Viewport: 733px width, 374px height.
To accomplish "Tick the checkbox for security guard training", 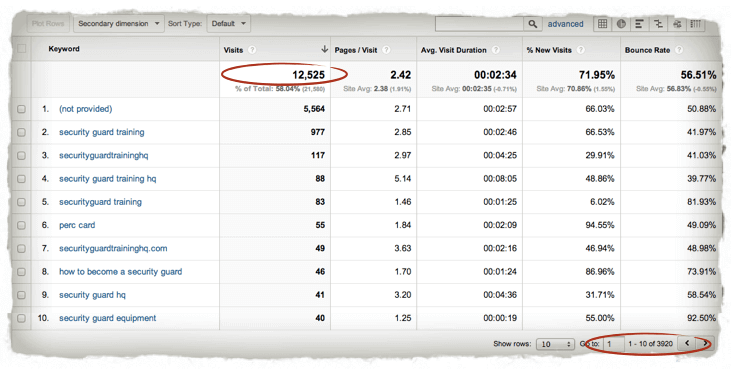I will click(x=22, y=132).
